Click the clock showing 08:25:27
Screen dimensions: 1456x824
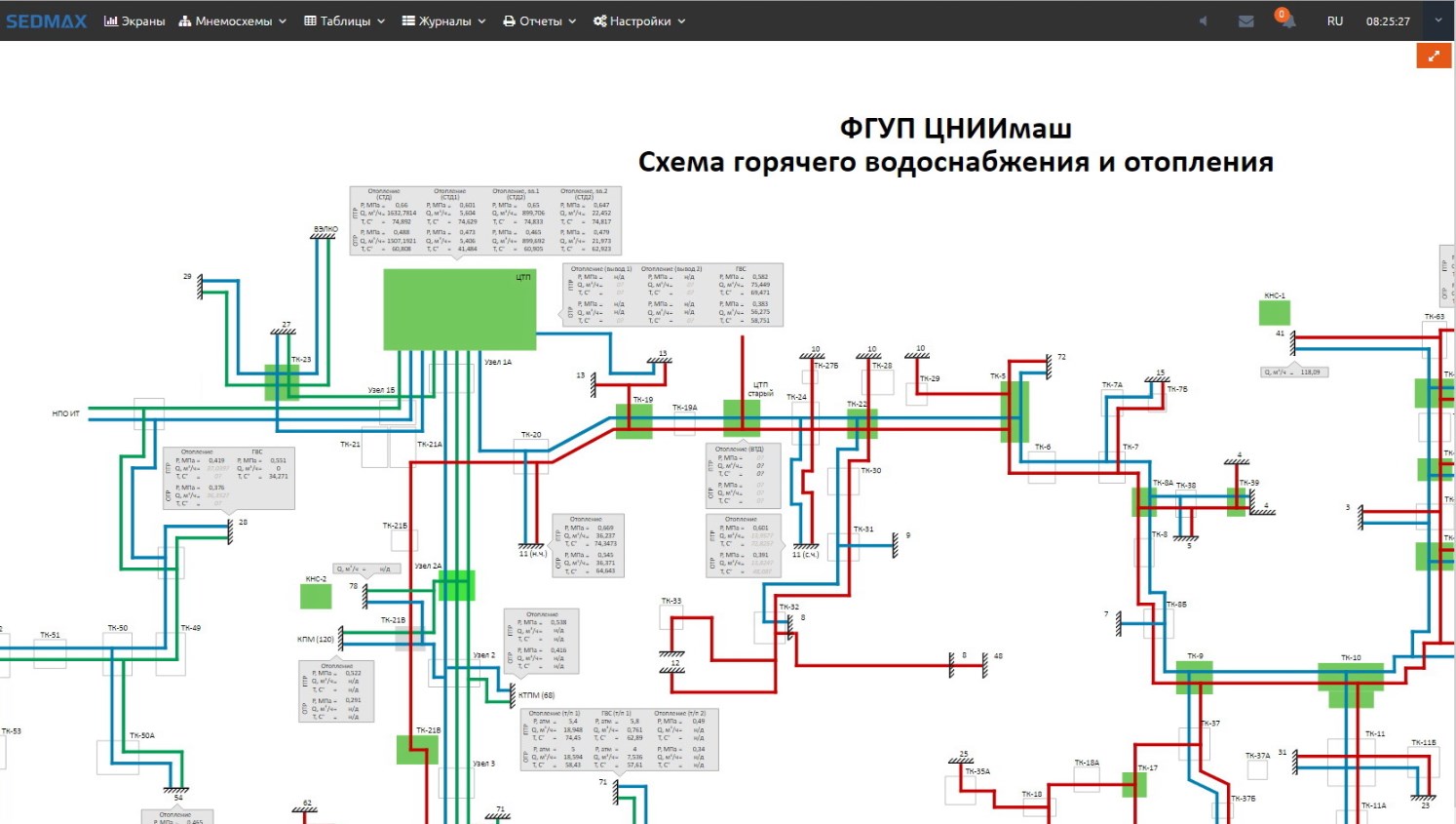(1387, 20)
